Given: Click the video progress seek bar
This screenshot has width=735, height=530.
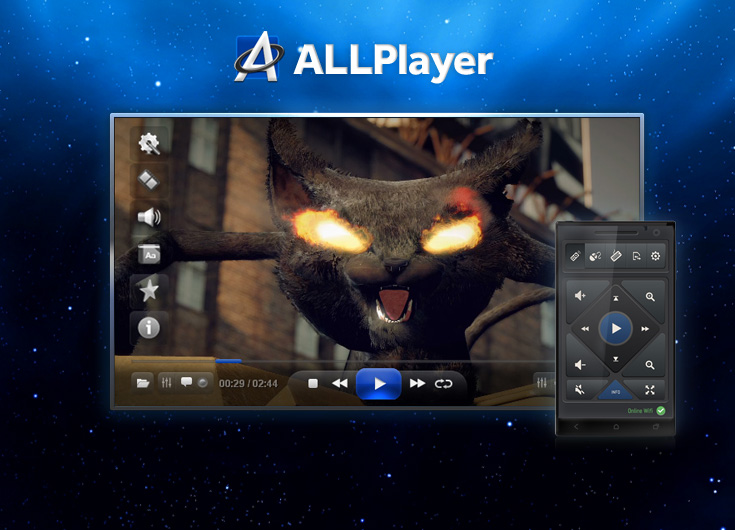Looking at the screenshot, I should 342,361.
